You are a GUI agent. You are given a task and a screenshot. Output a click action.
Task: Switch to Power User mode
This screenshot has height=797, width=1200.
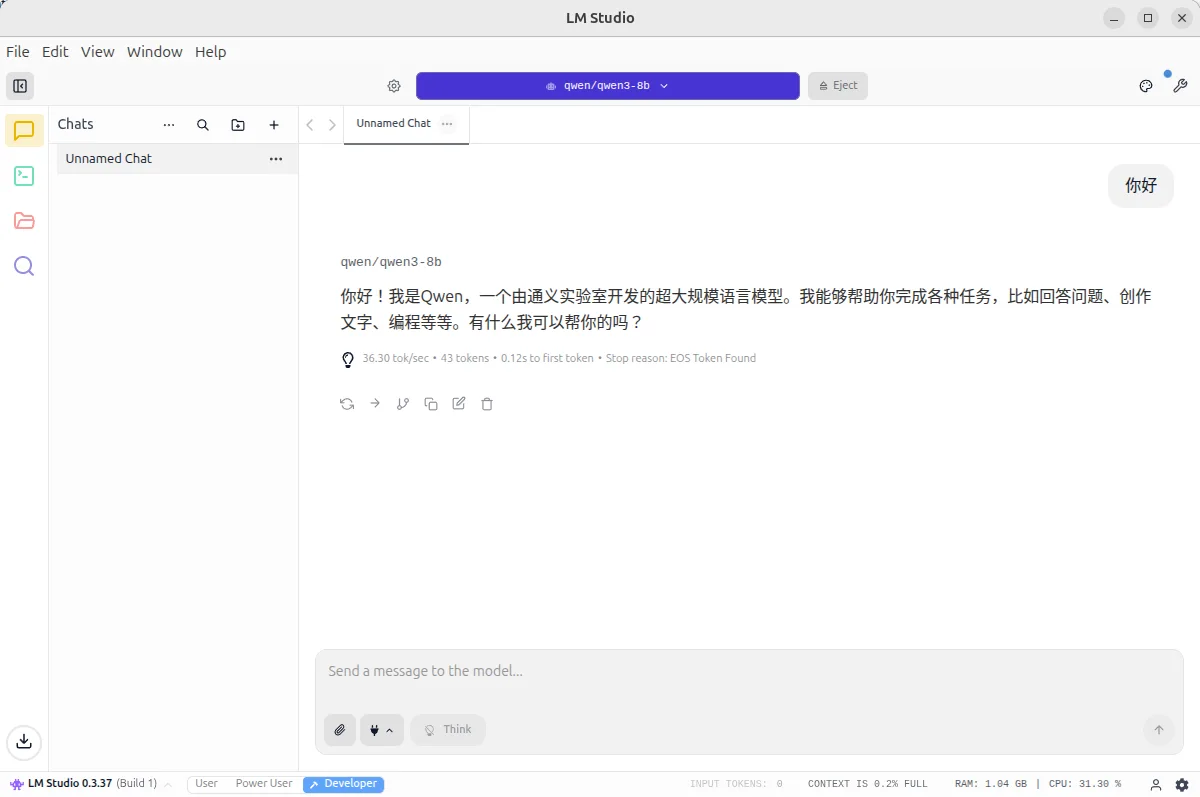(264, 784)
